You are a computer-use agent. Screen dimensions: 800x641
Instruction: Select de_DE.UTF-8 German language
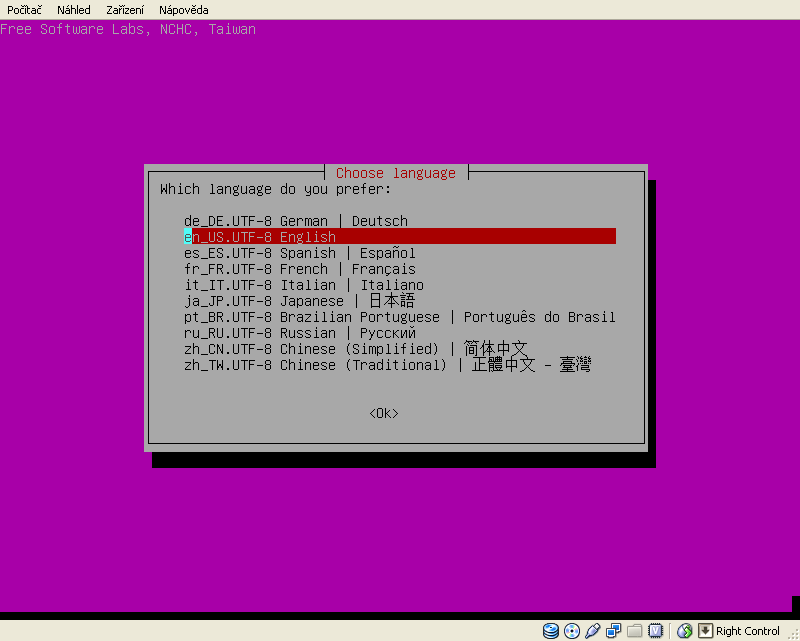(296, 221)
